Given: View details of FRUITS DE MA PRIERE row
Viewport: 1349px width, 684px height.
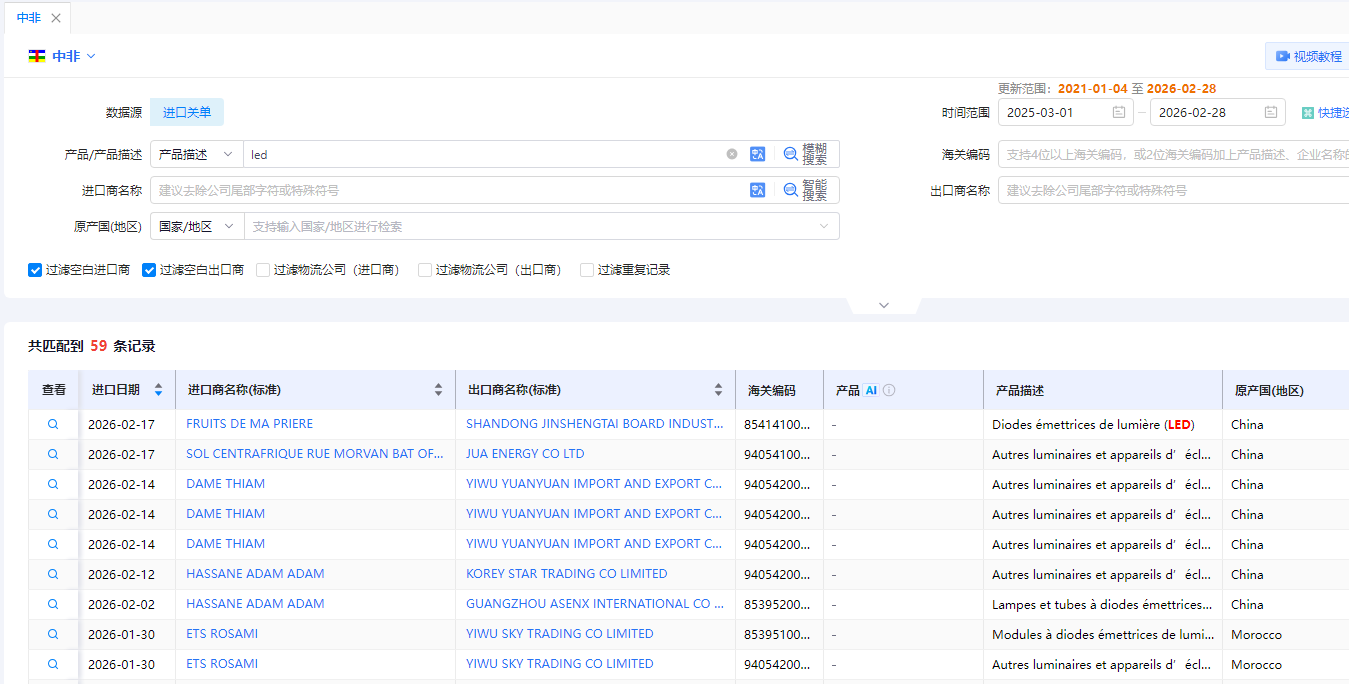Looking at the screenshot, I should (x=53, y=424).
